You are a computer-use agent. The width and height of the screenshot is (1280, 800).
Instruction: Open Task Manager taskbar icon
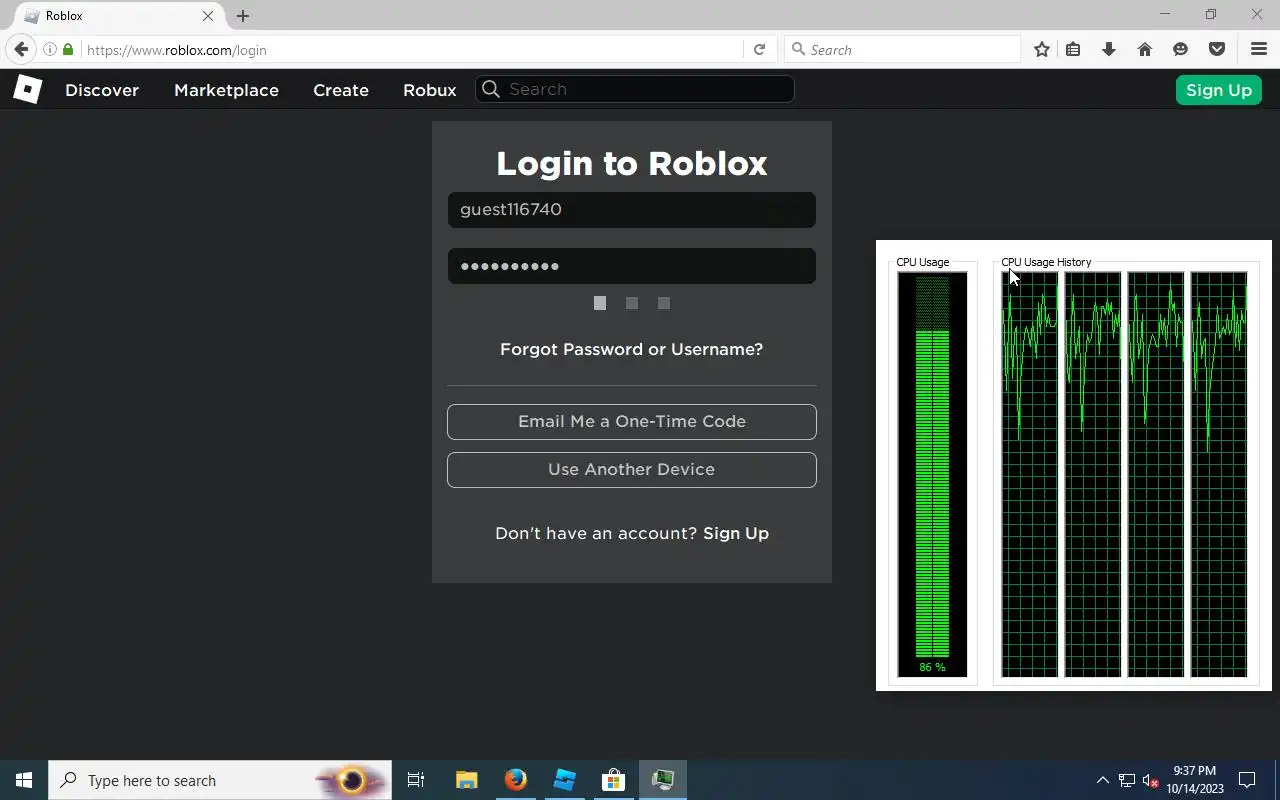[x=663, y=780]
